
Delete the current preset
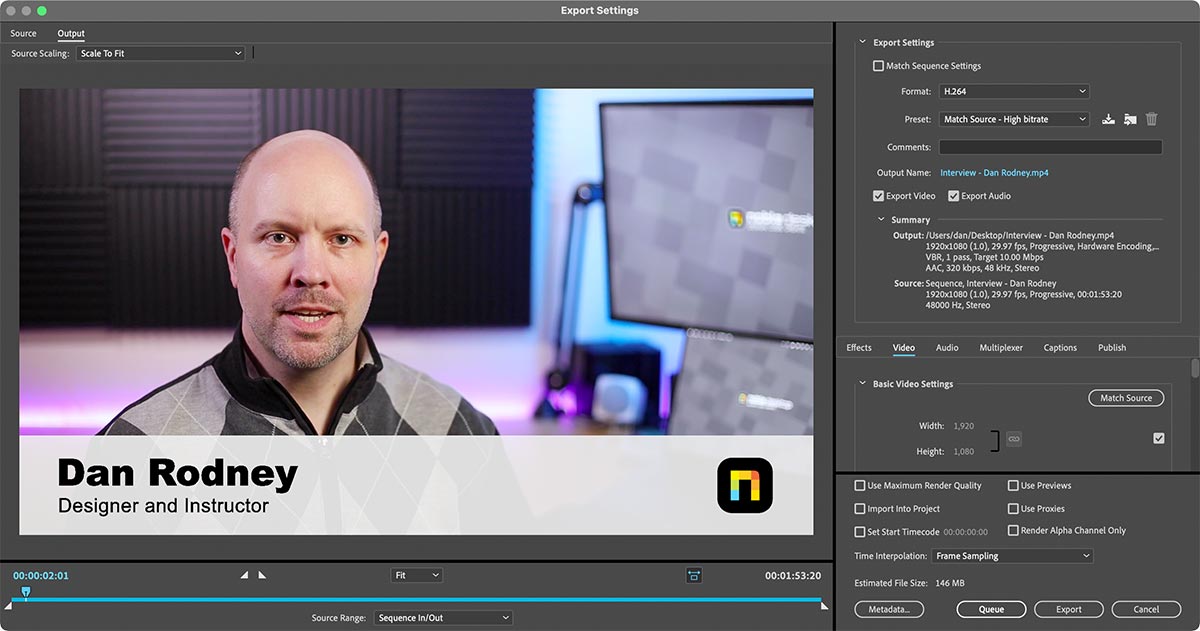tap(1151, 118)
